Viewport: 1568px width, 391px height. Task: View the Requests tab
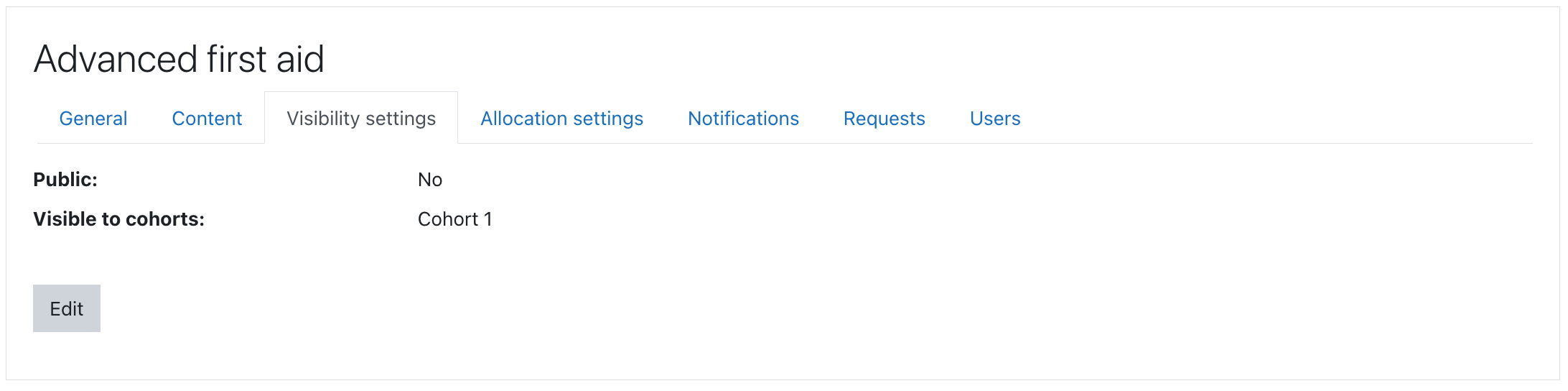click(x=884, y=119)
